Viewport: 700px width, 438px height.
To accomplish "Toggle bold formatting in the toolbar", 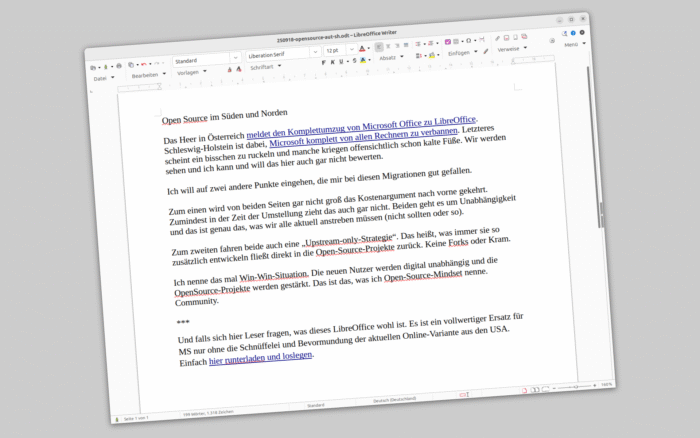I will pyautogui.click(x=323, y=63).
